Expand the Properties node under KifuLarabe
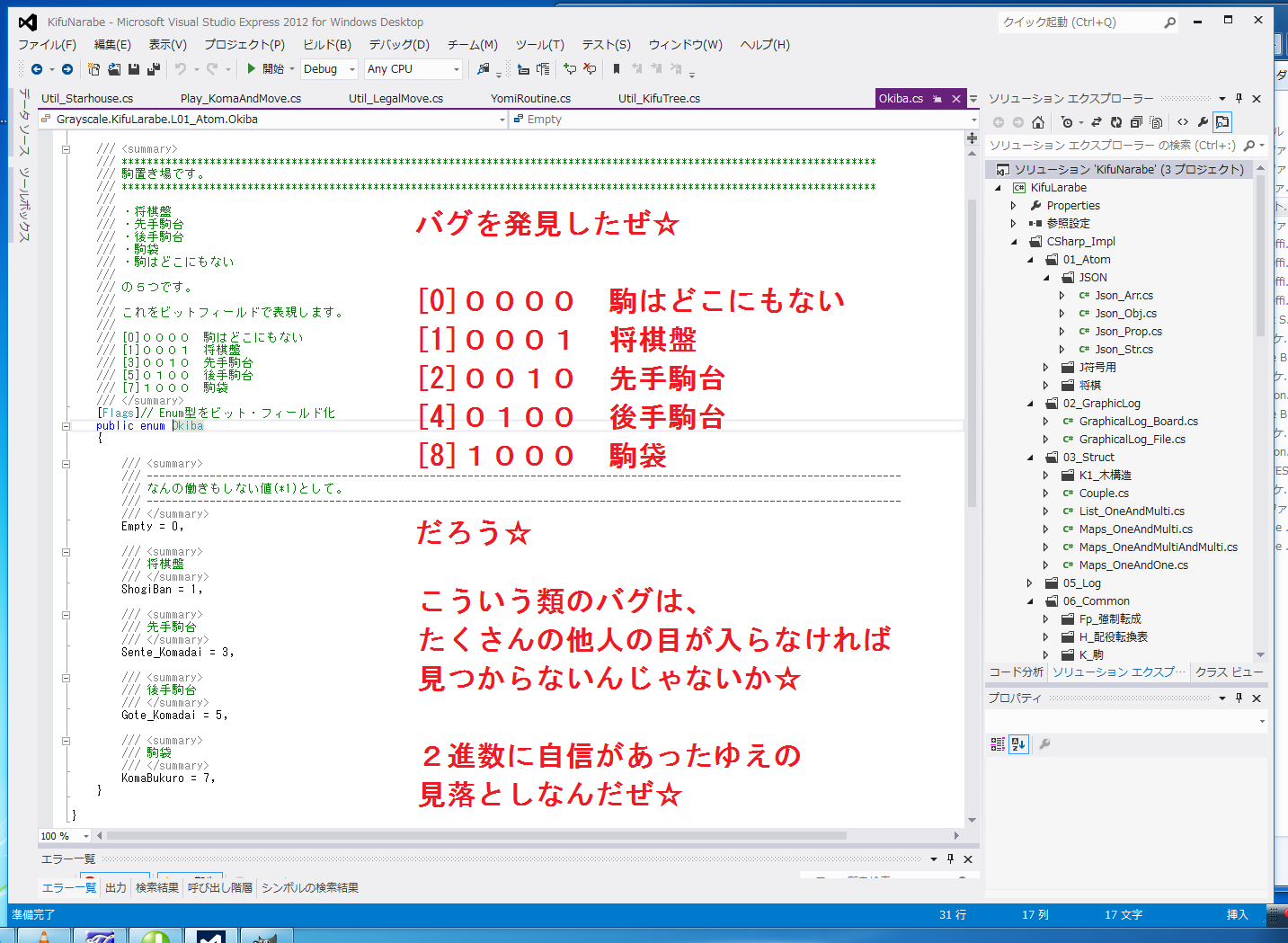The image size is (1288, 943). 1014,206
